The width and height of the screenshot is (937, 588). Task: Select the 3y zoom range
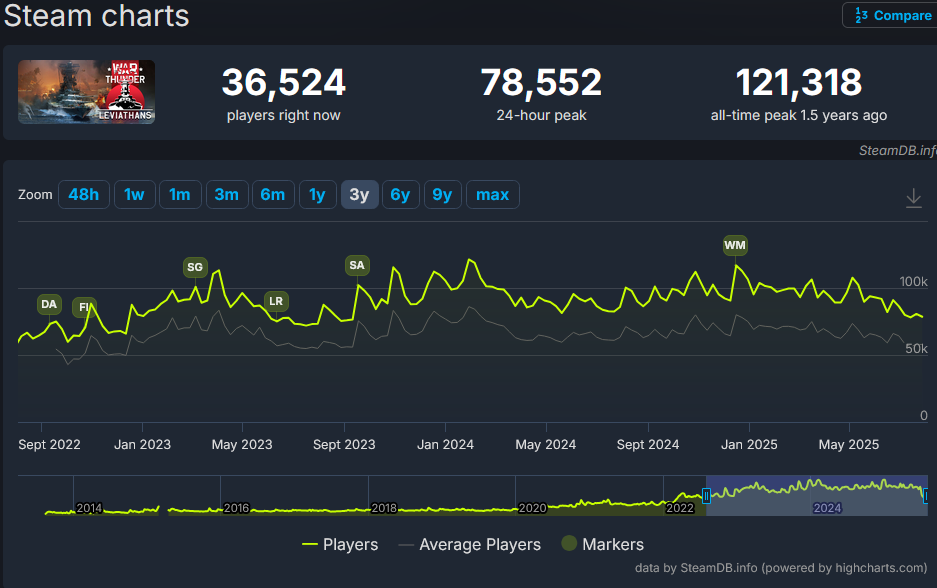click(359, 195)
